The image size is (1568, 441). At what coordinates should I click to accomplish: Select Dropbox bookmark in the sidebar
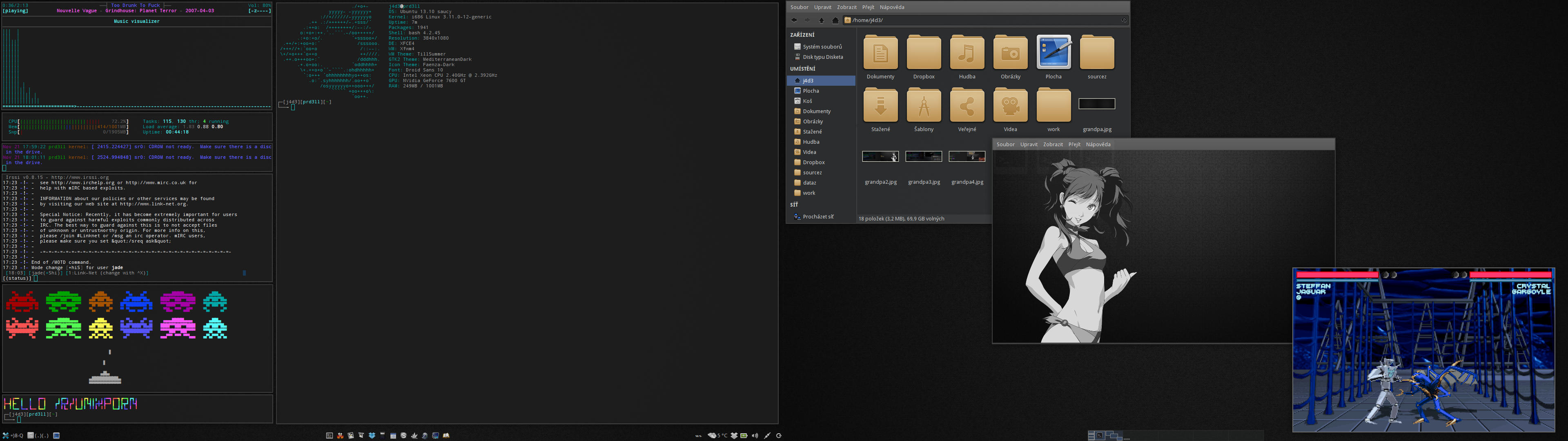click(x=822, y=162)
